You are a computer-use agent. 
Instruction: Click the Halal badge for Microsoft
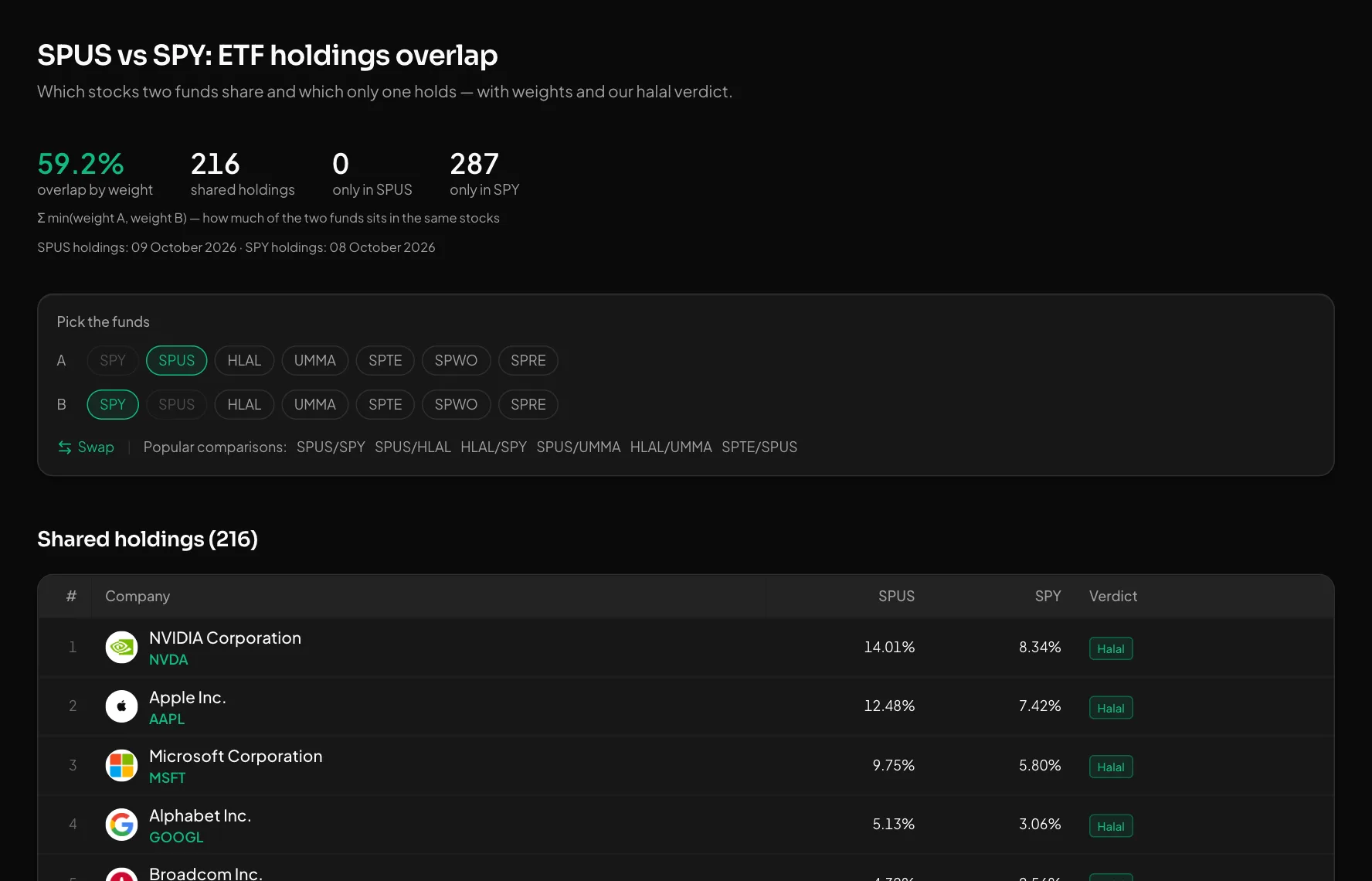1111,767
